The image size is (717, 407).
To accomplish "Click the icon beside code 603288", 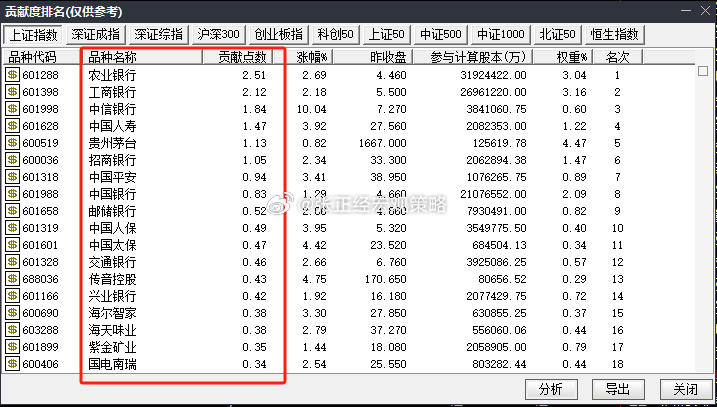I will 12,330.
